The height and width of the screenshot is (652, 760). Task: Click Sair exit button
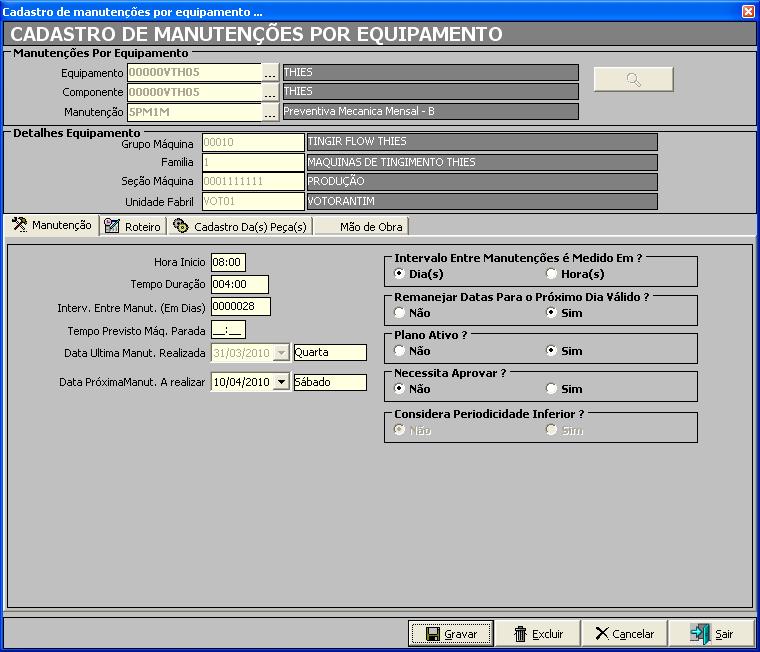click(711, 634)
